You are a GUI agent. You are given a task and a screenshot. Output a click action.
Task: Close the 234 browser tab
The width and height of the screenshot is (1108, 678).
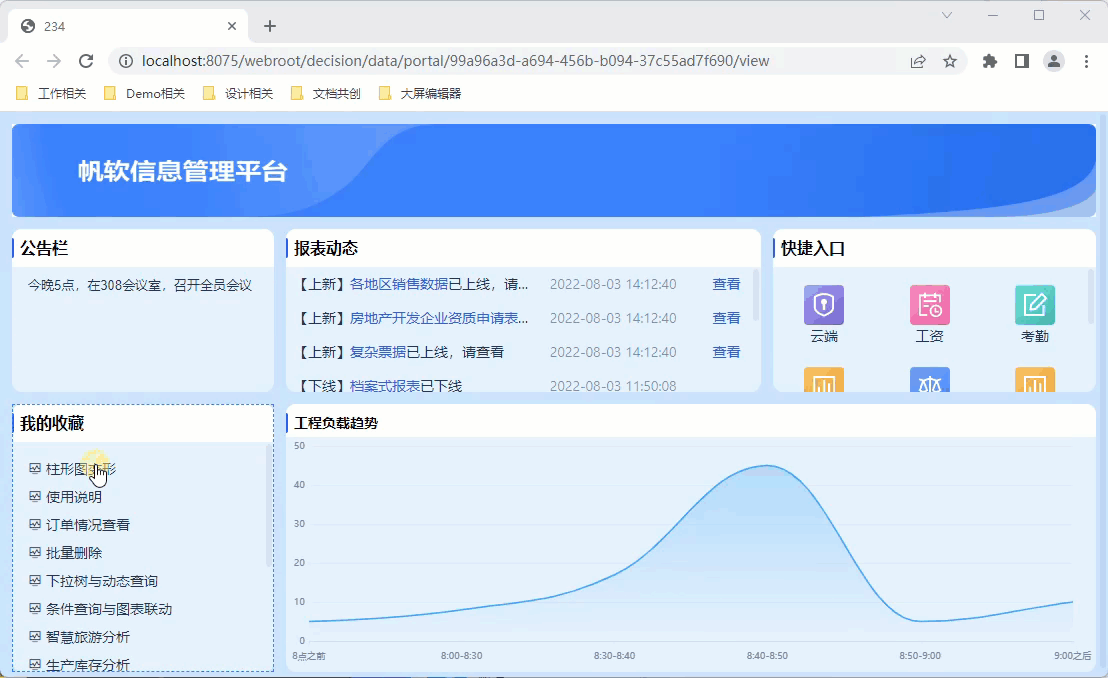tap(232, 26)
